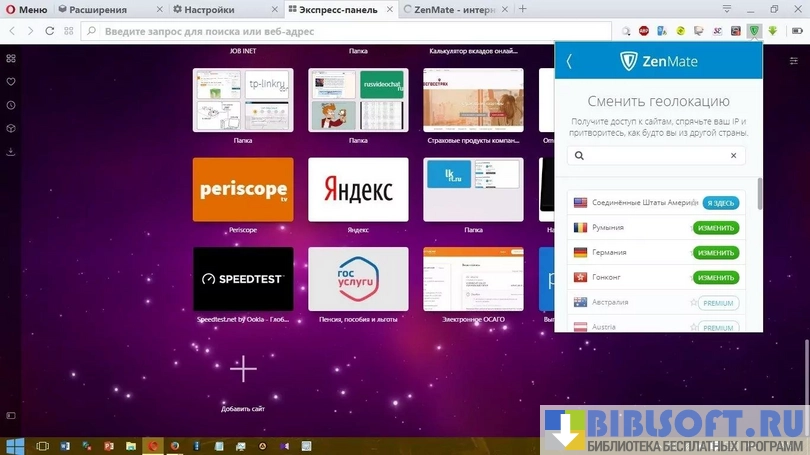
Task: Open the Яндекс speed dial tile
Action: (358, 189)
